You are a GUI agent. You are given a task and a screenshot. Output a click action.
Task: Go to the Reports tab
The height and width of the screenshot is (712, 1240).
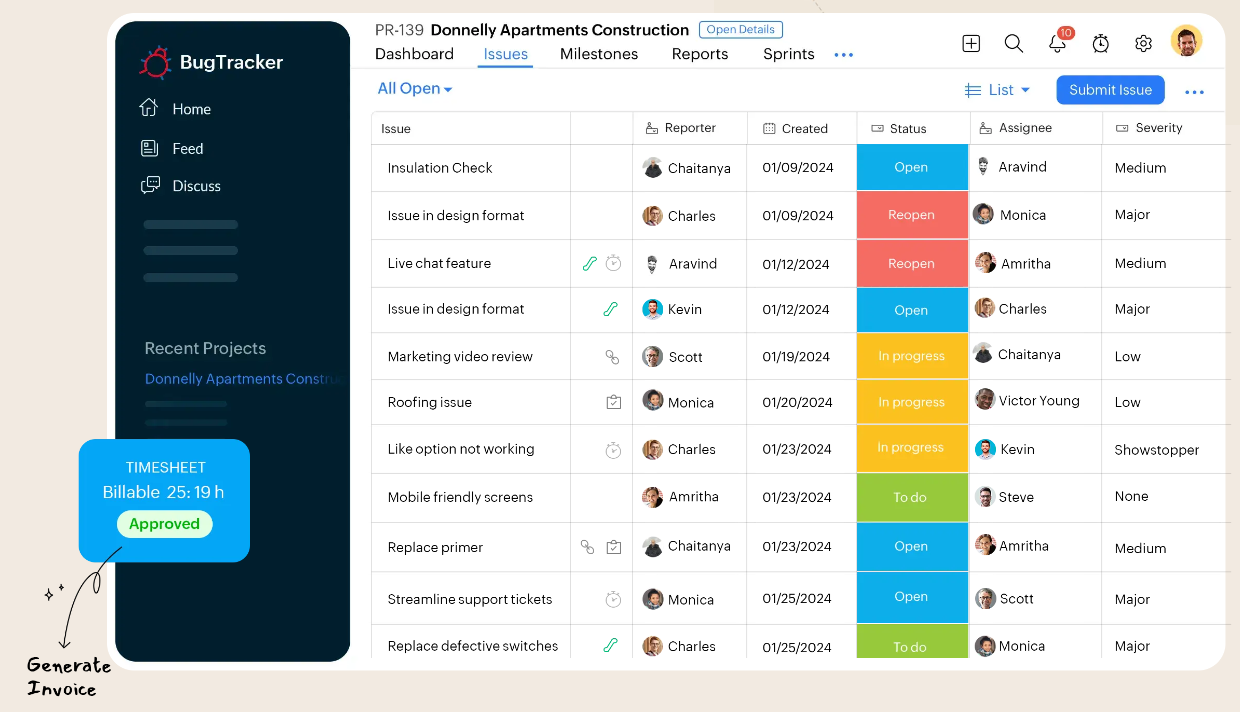699,54
